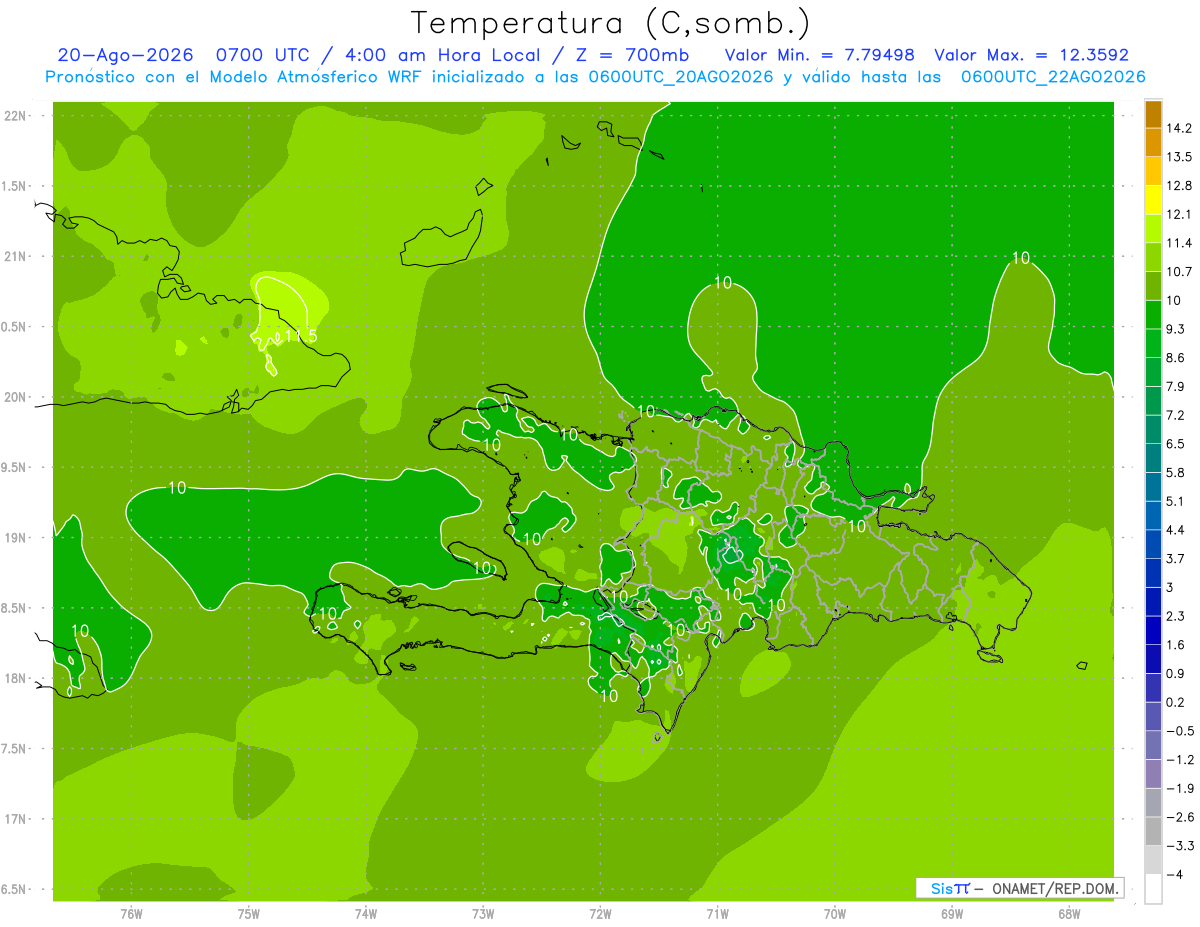The height and width of the screenshot is (927, 1200).
Task: Click the 8.5N latitude axis label
Action: [x=15, y=608]
